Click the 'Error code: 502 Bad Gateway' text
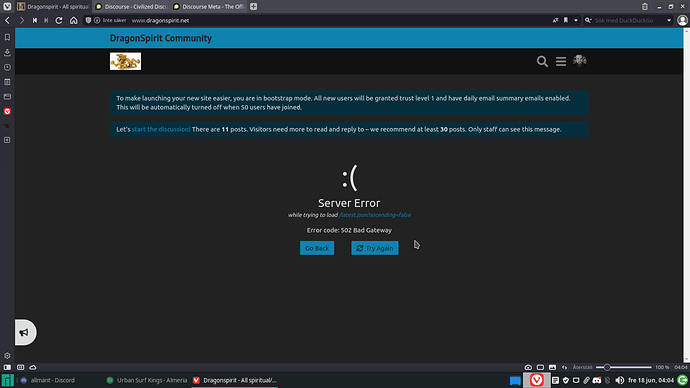690x388 pixels. point(349,230)
